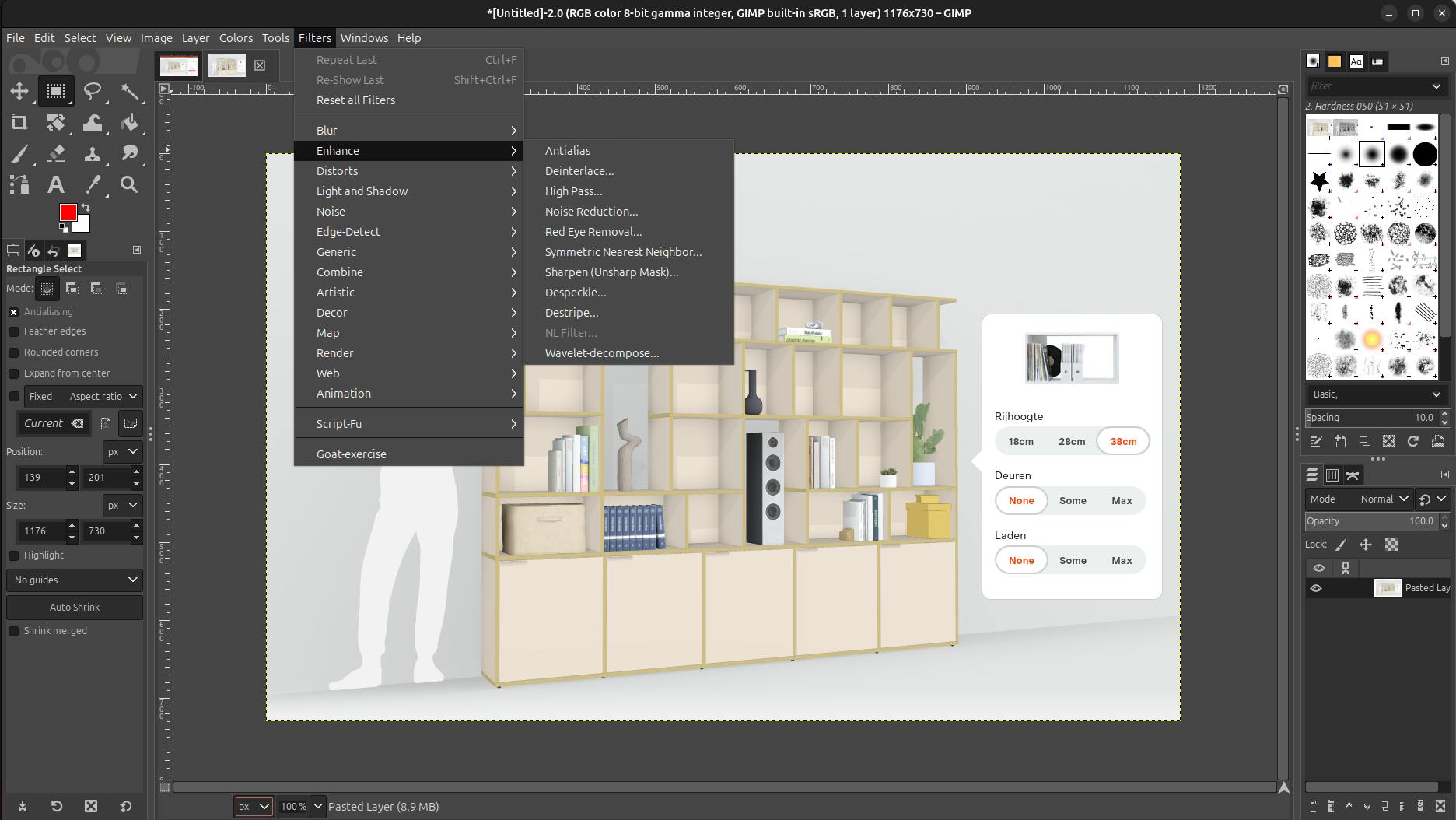The height and width of the screenshot is (820, 1456).
Task: Open the No guides dropdown
Action: click(x=75, y=580)
